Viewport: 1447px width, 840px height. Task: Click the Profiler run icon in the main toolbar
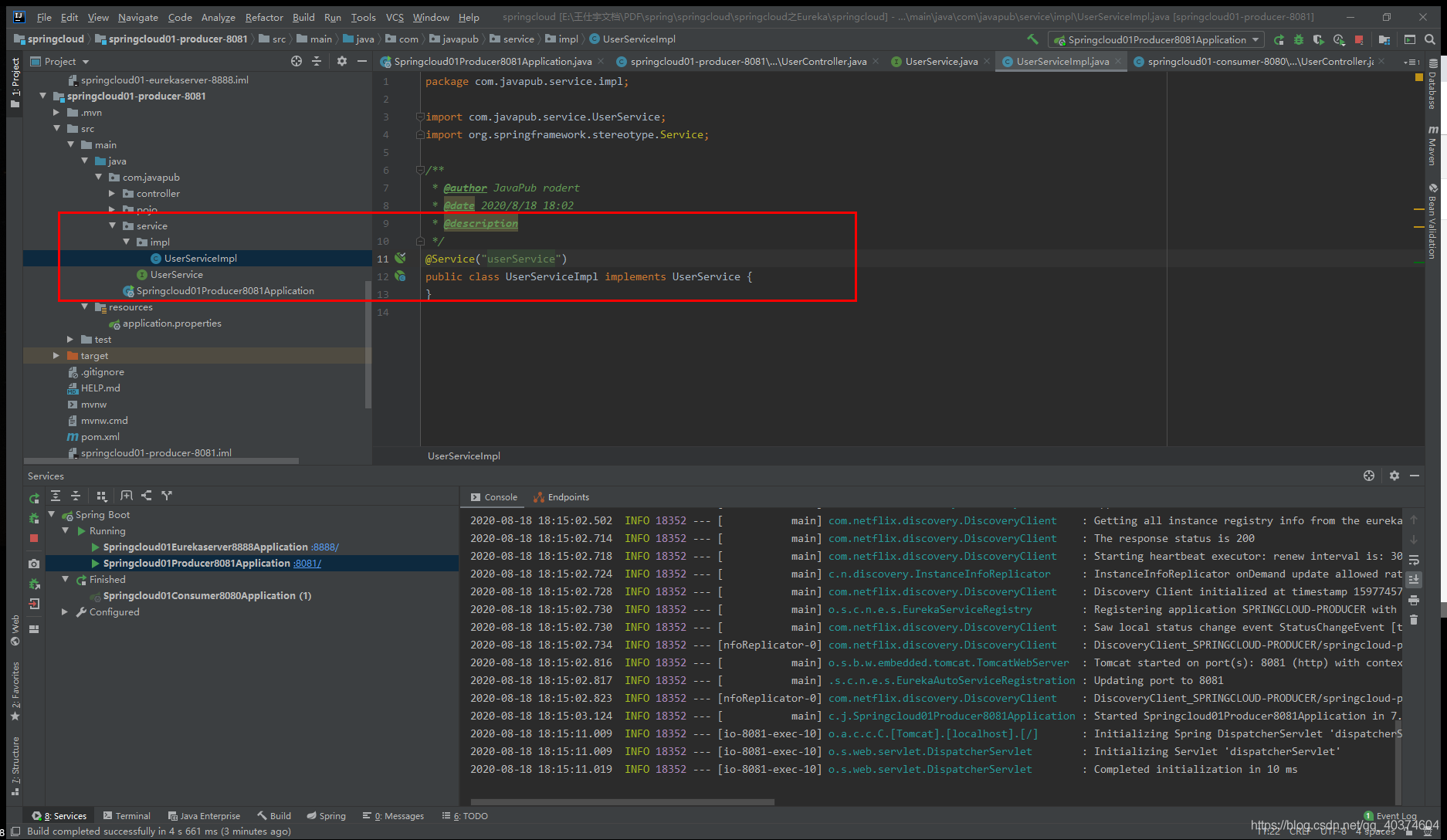point(1339,39)
